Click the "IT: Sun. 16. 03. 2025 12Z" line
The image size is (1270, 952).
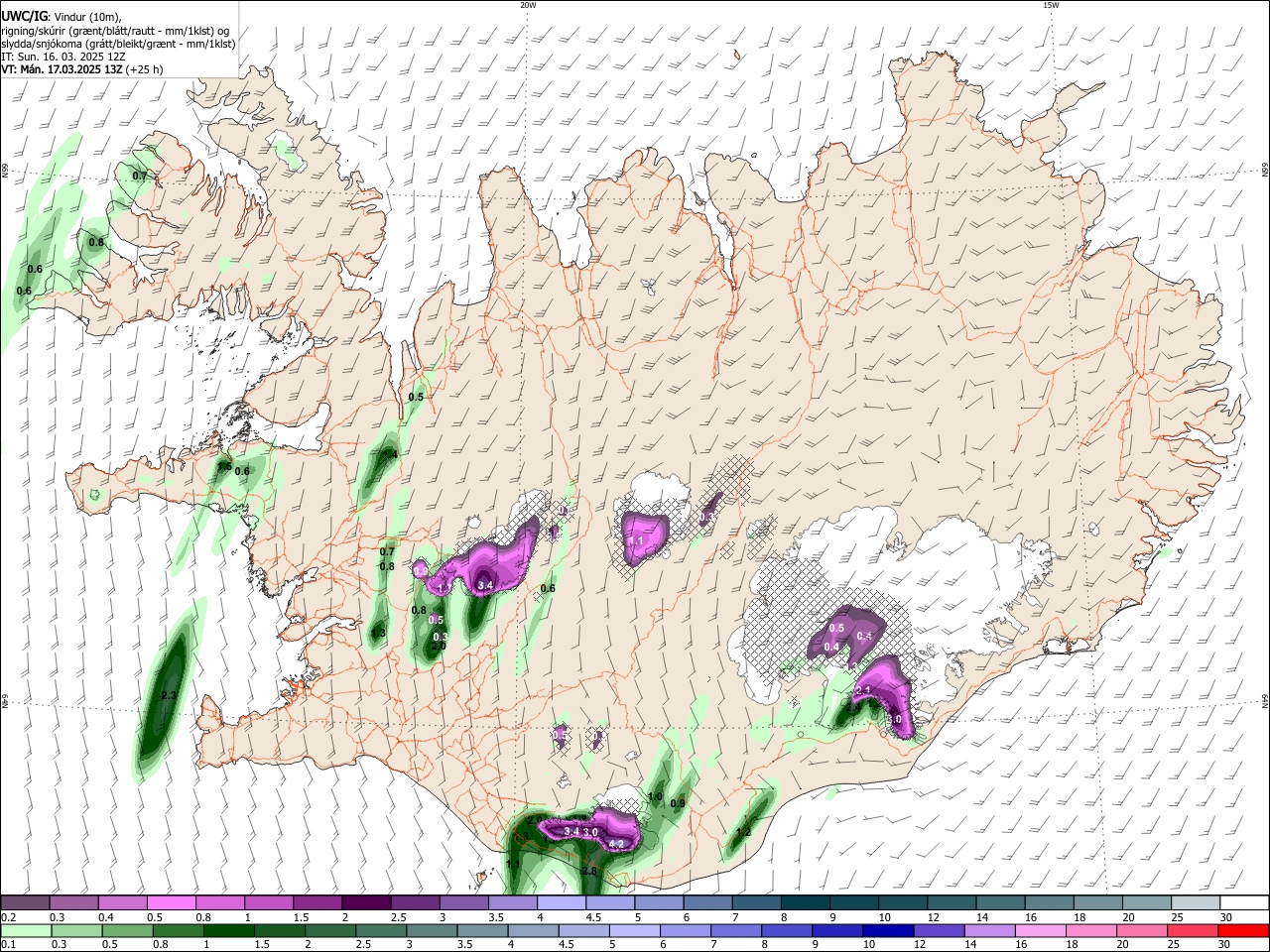[x=63, y=57]
